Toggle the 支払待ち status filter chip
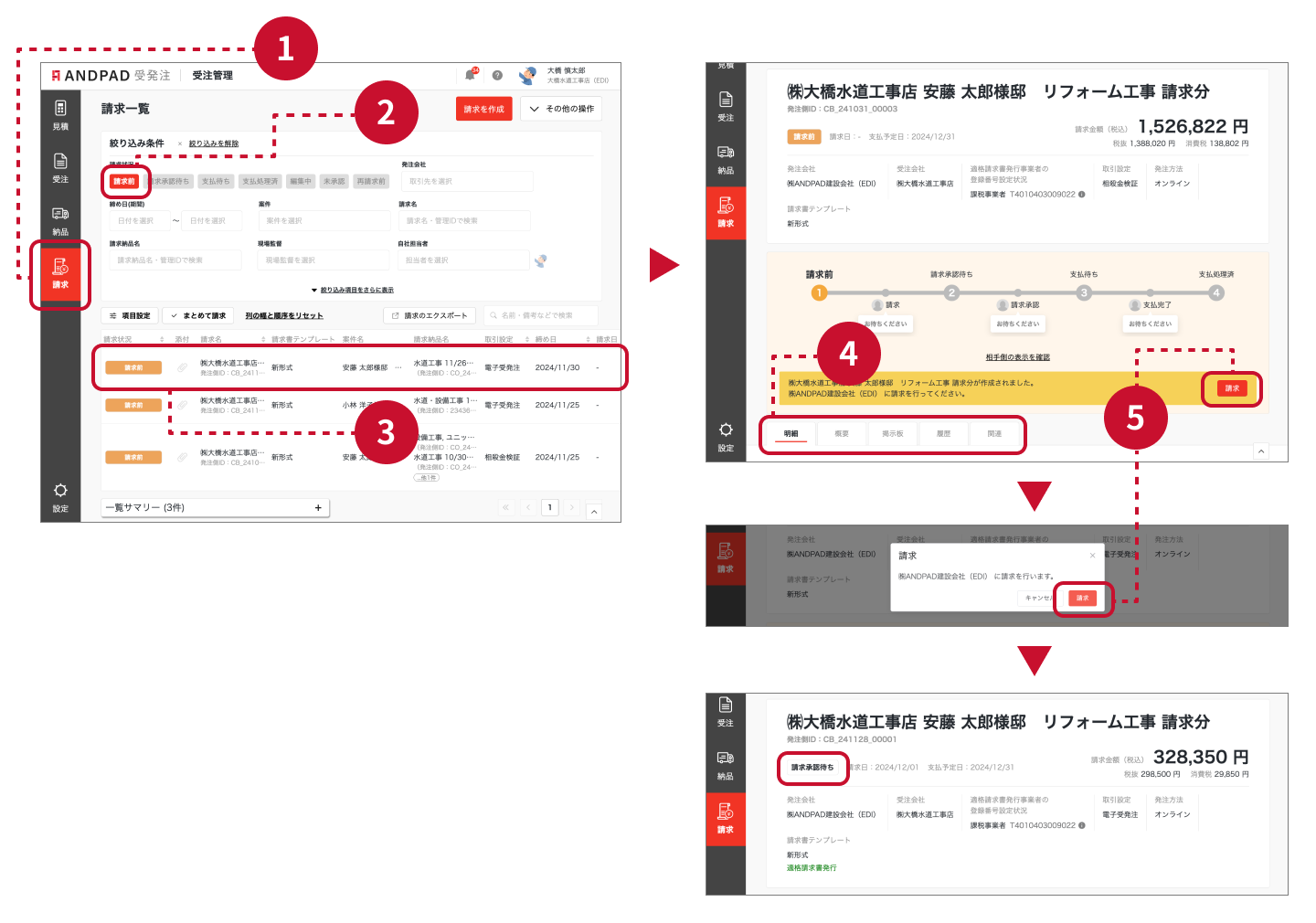This screenshot has height=923, width=1316. click(x=216, y=181)
